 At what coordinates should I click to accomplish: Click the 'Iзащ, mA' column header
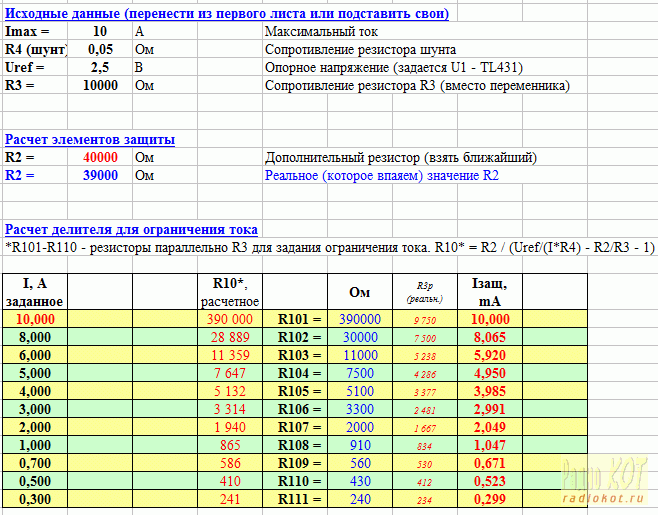coord(490,291)
